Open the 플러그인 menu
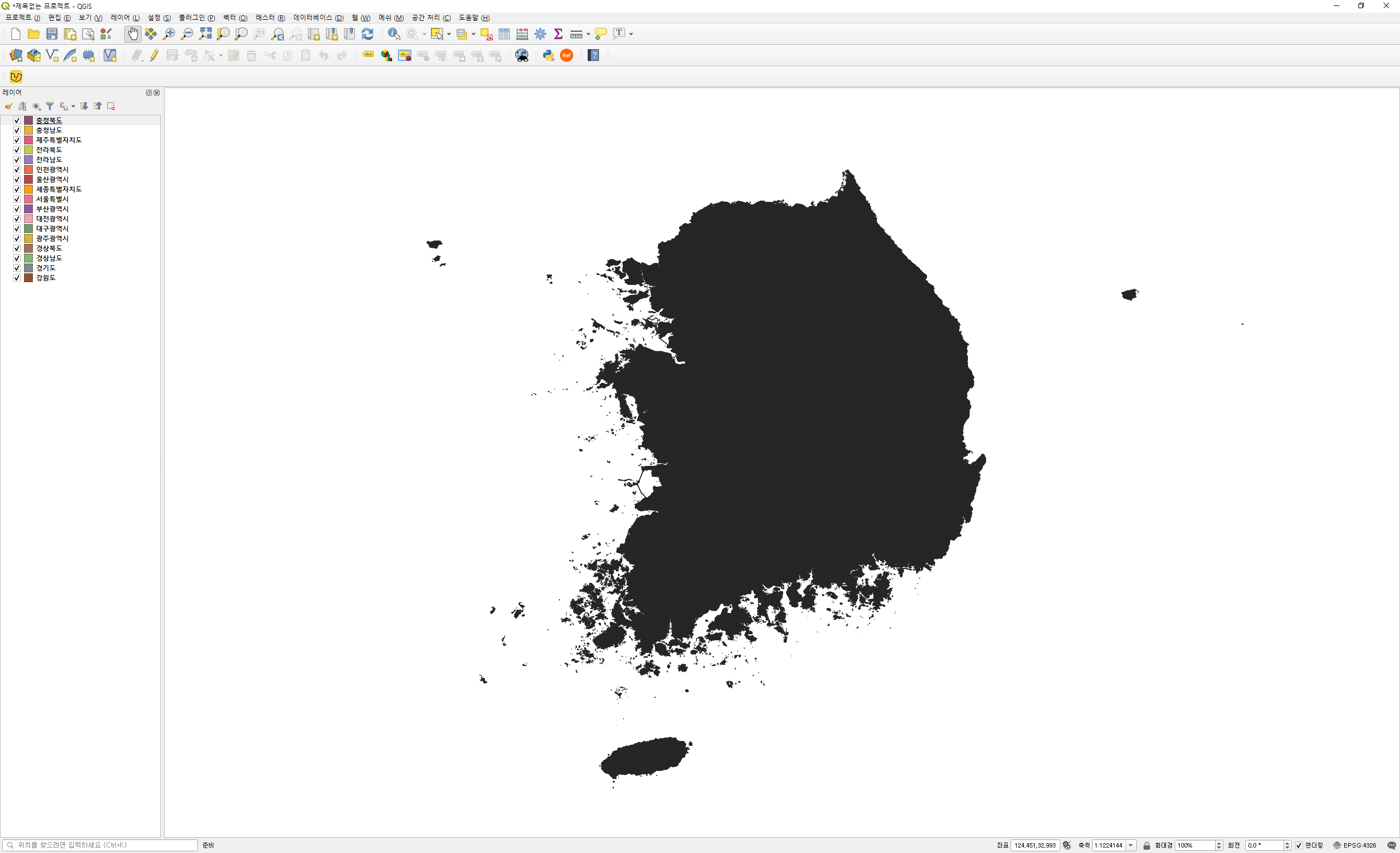Screen dimensions: 1400x853 coord(196,17)
